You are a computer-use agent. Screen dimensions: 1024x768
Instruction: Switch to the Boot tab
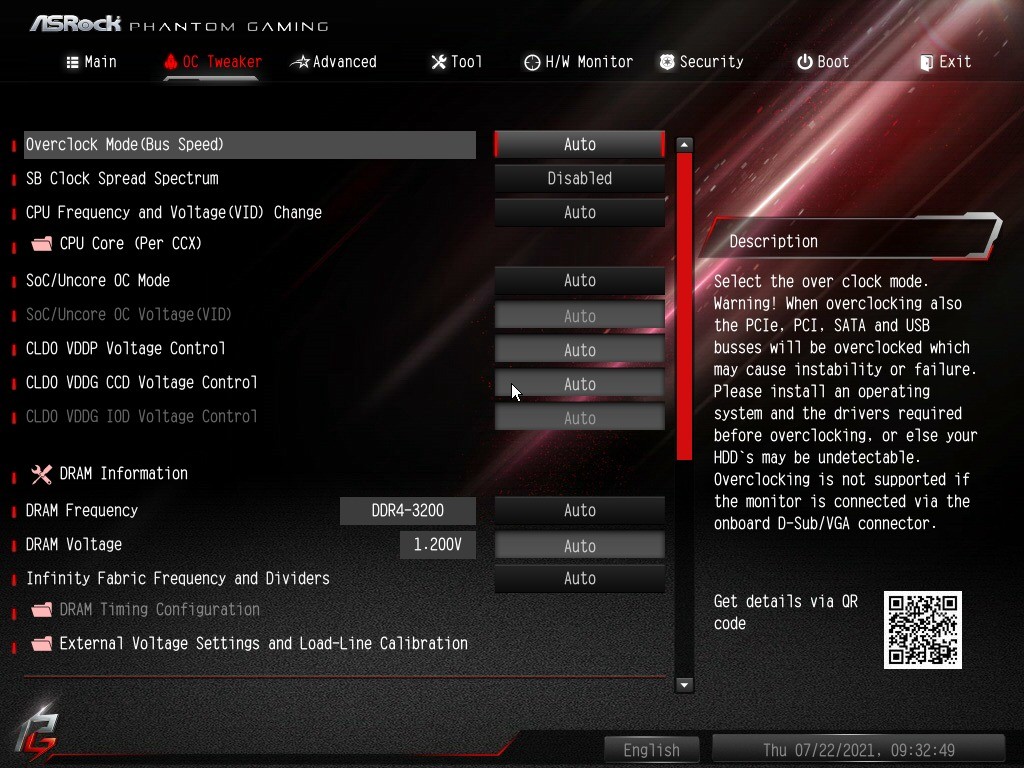click(823, 62)
